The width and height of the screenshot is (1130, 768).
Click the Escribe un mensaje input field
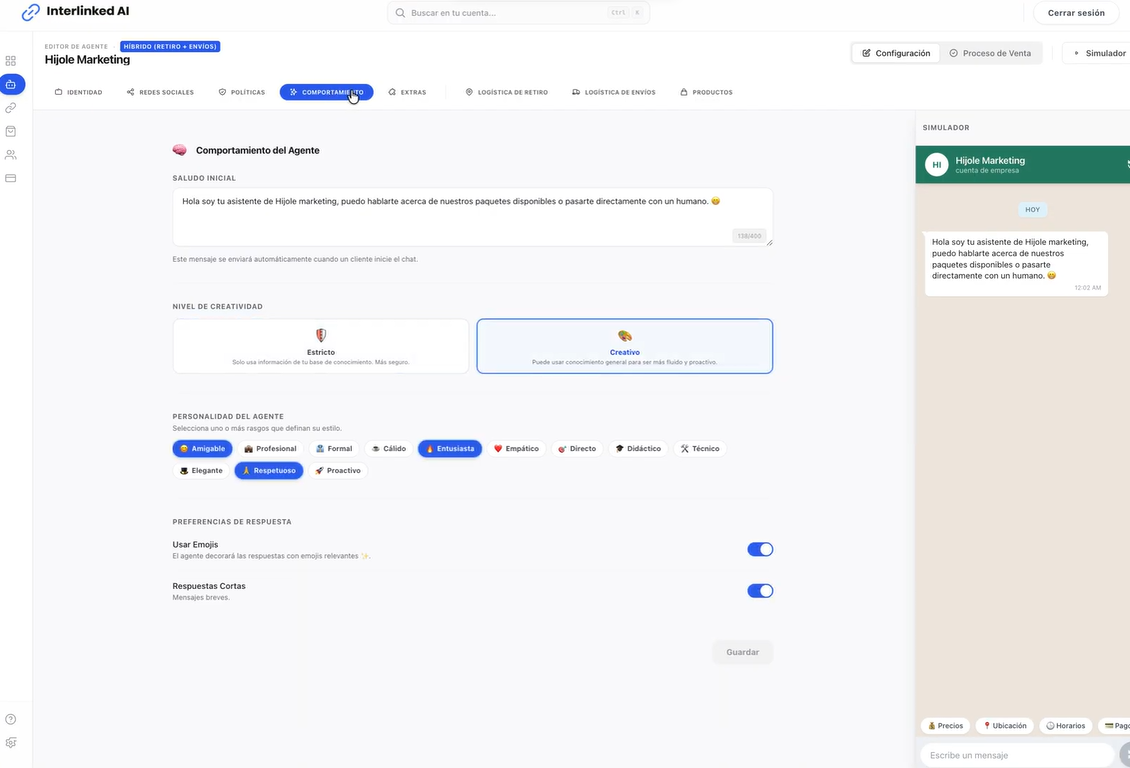pyautogui.click(x=1015, y=754)
